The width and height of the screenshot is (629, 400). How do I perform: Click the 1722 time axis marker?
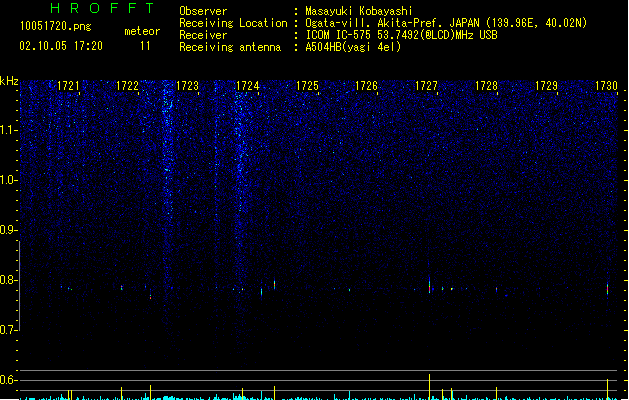(128, 86)
